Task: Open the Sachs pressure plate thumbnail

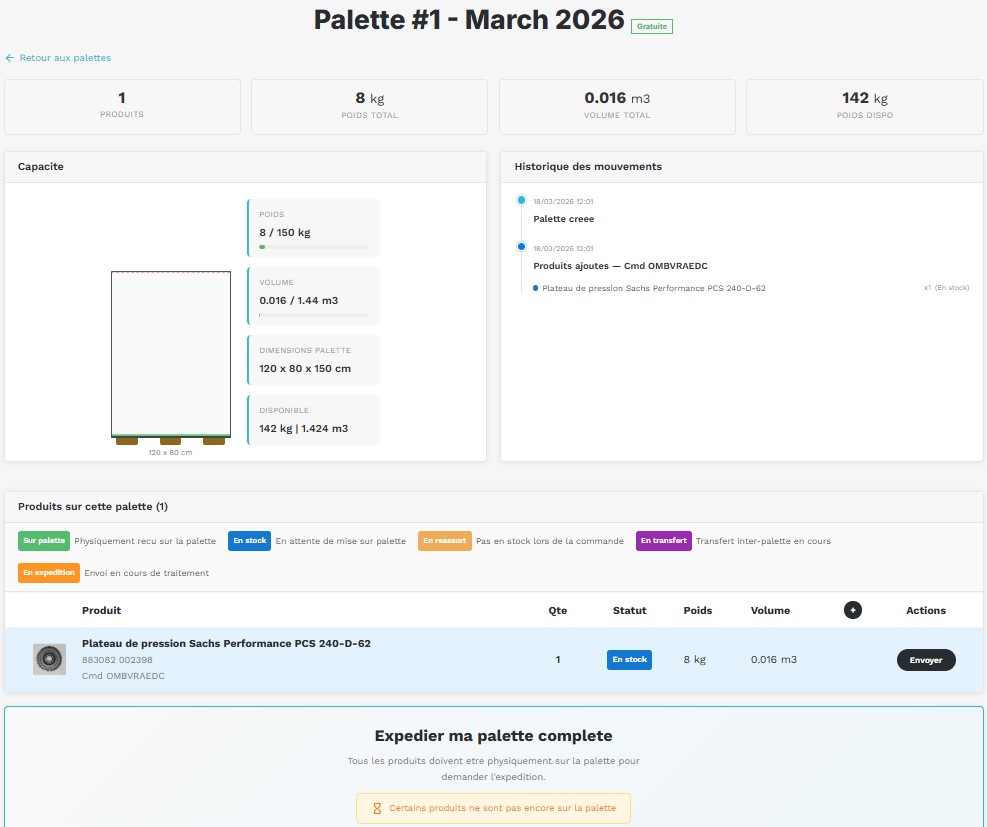Action: pos(49,659)
